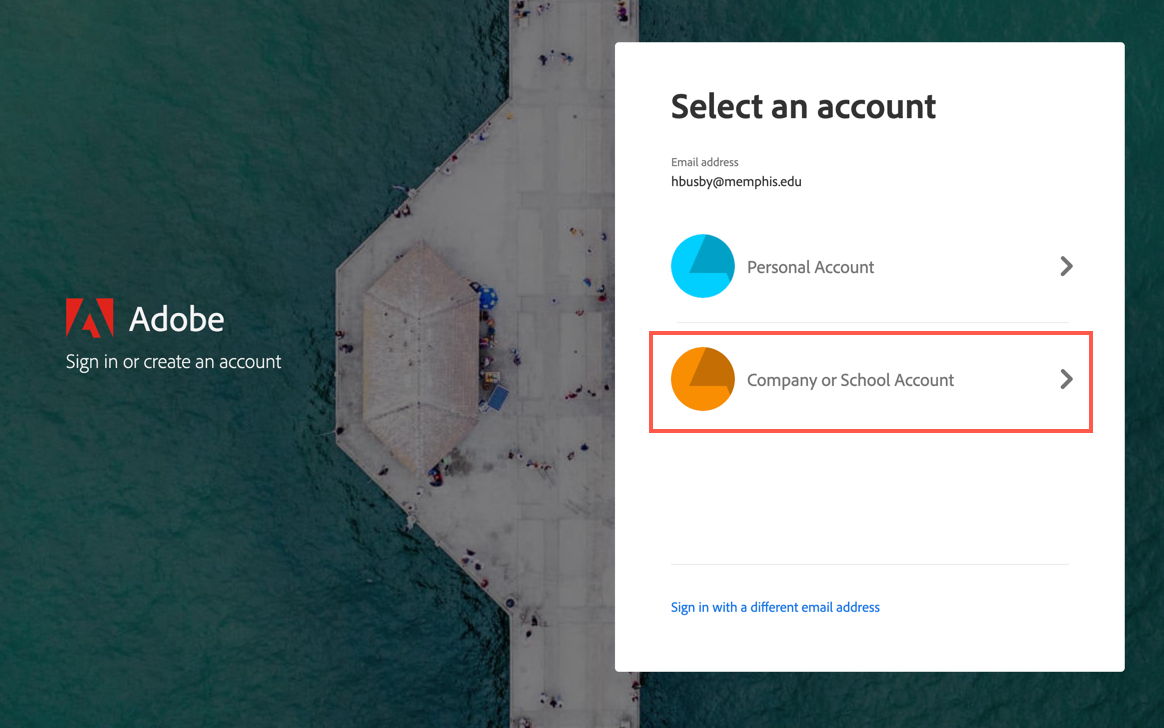The image size is (1164, 728).
Task: Expand Personal Account using its chevron arrow
Action: coord(1066,267)
